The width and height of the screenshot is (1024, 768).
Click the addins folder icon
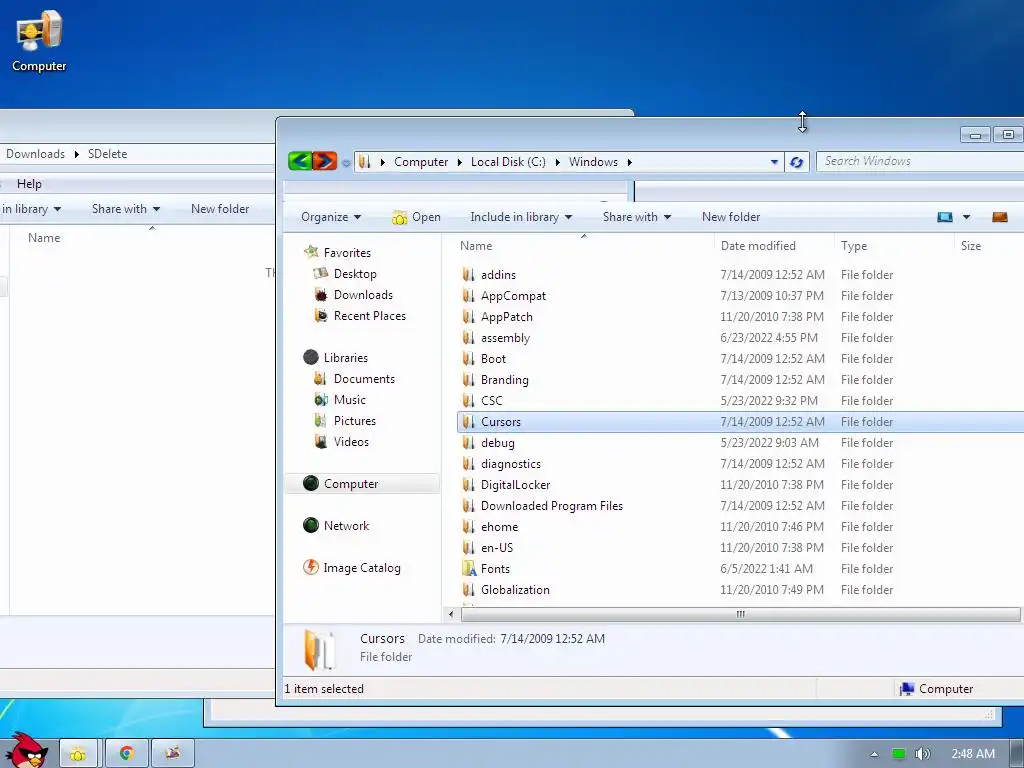coord(468,275)
